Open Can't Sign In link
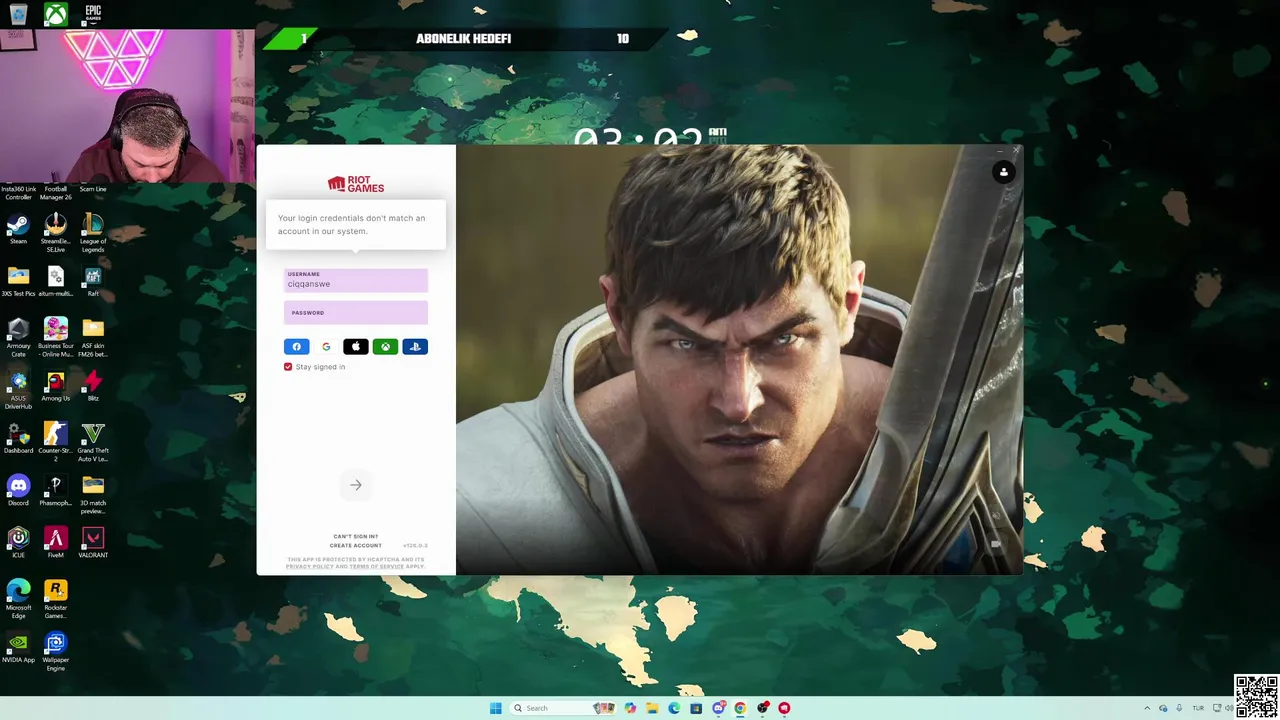The height and width of the screenshot is (720, 1280). [x=356, y=537]
